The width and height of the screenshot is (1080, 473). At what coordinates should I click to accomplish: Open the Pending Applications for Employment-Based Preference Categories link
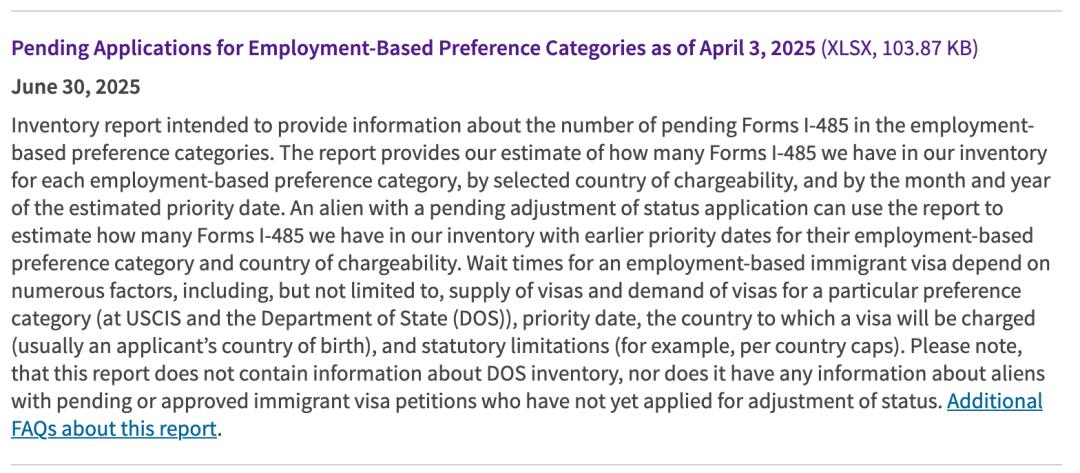(x=413, y=49)
